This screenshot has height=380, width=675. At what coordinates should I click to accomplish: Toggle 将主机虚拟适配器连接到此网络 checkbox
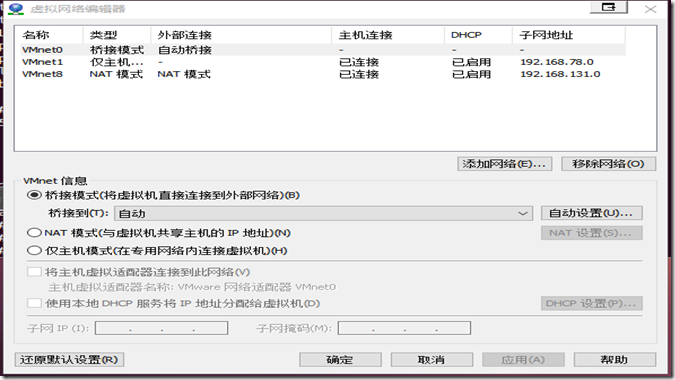pyautogui.click(x=34, y=272)
